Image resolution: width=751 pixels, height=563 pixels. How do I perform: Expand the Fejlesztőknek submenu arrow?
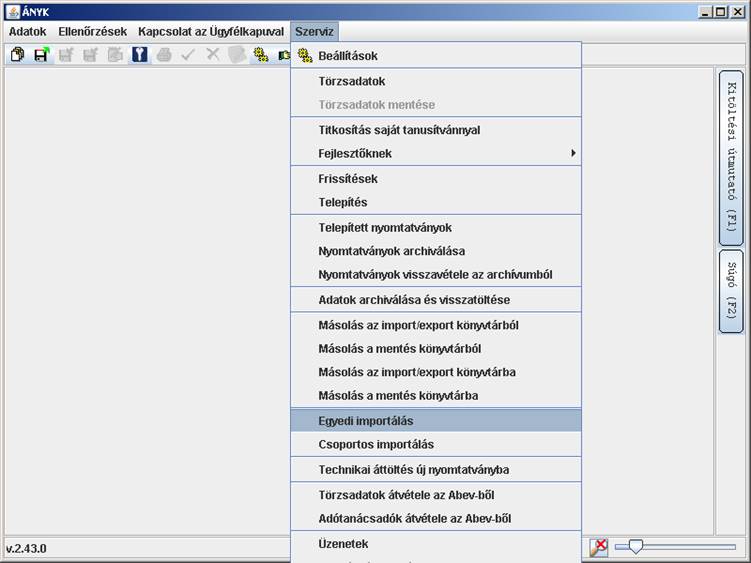(573, 153)
